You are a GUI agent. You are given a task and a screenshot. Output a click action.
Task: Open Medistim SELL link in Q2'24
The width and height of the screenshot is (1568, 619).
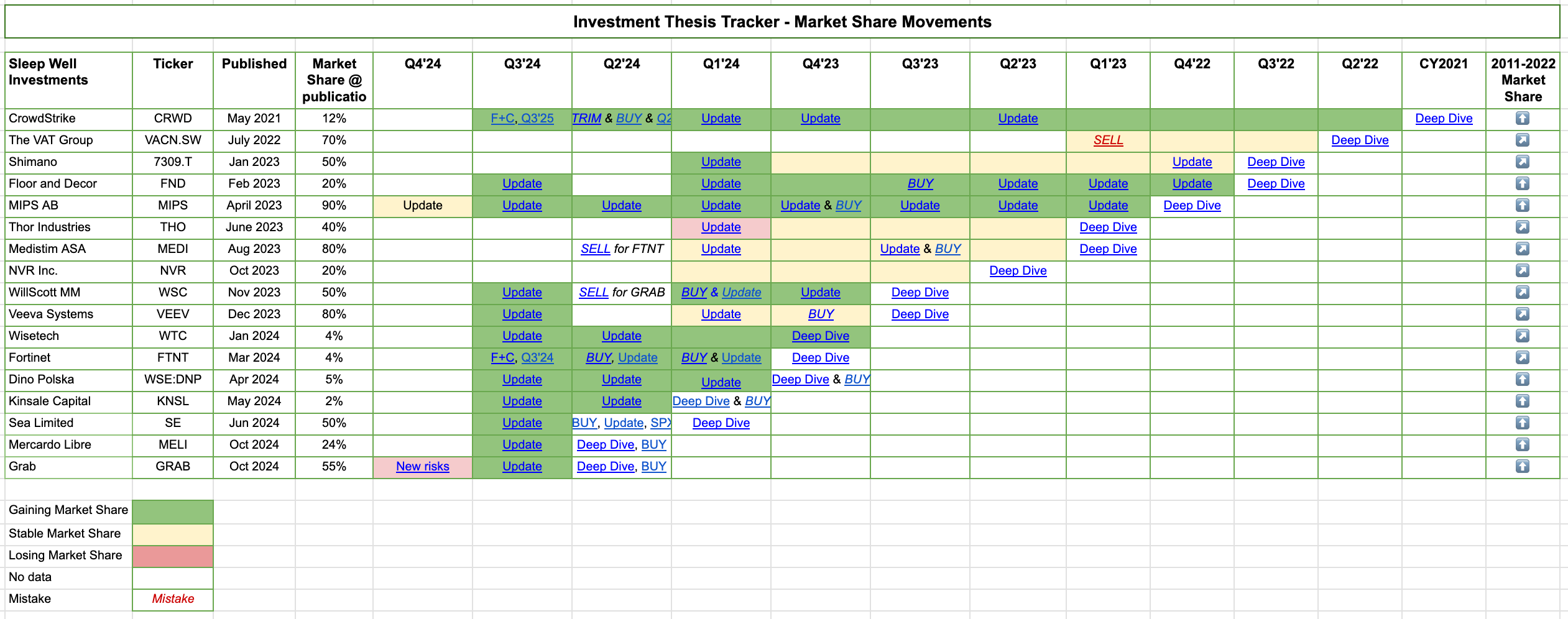pyautogui.click(x=595, y=249)
